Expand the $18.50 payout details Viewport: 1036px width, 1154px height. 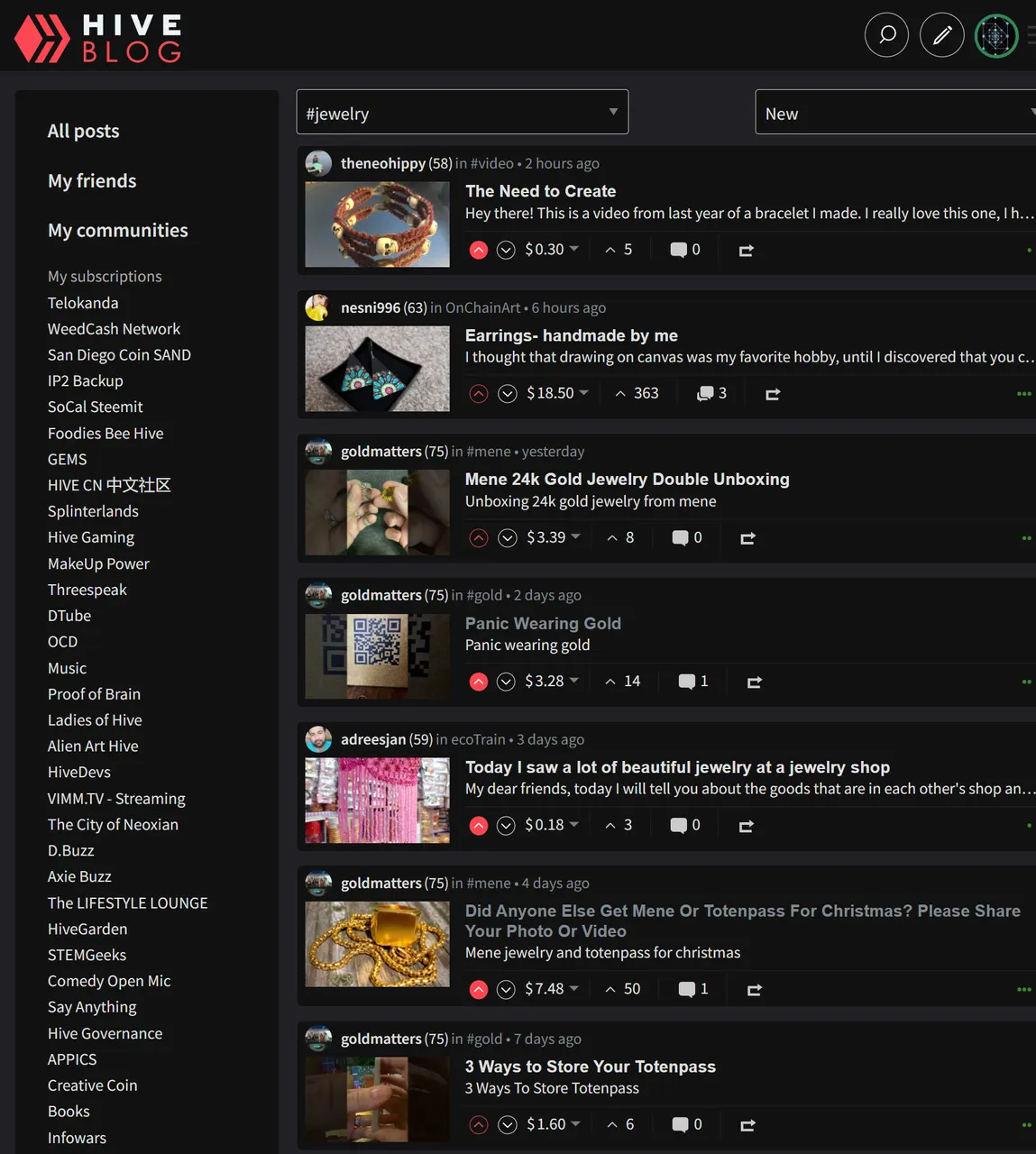(x=557, y=393)
